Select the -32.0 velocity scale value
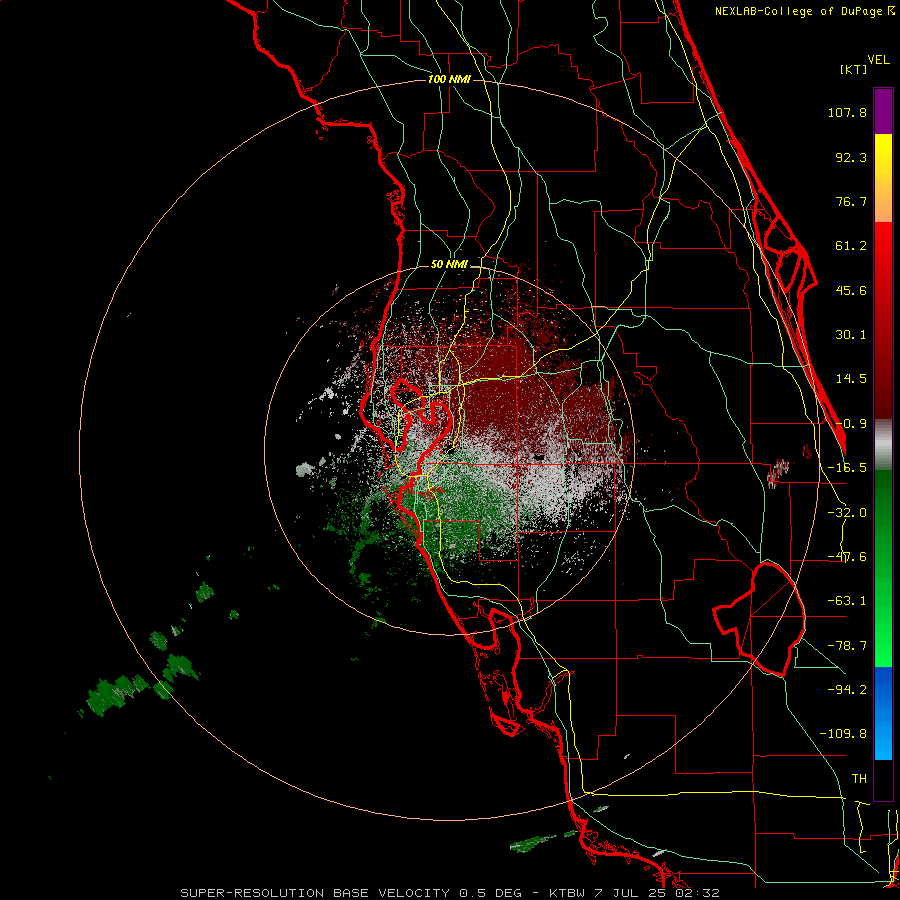The height and width of the screenshot is (900, 900). click(x=847, y=513)
